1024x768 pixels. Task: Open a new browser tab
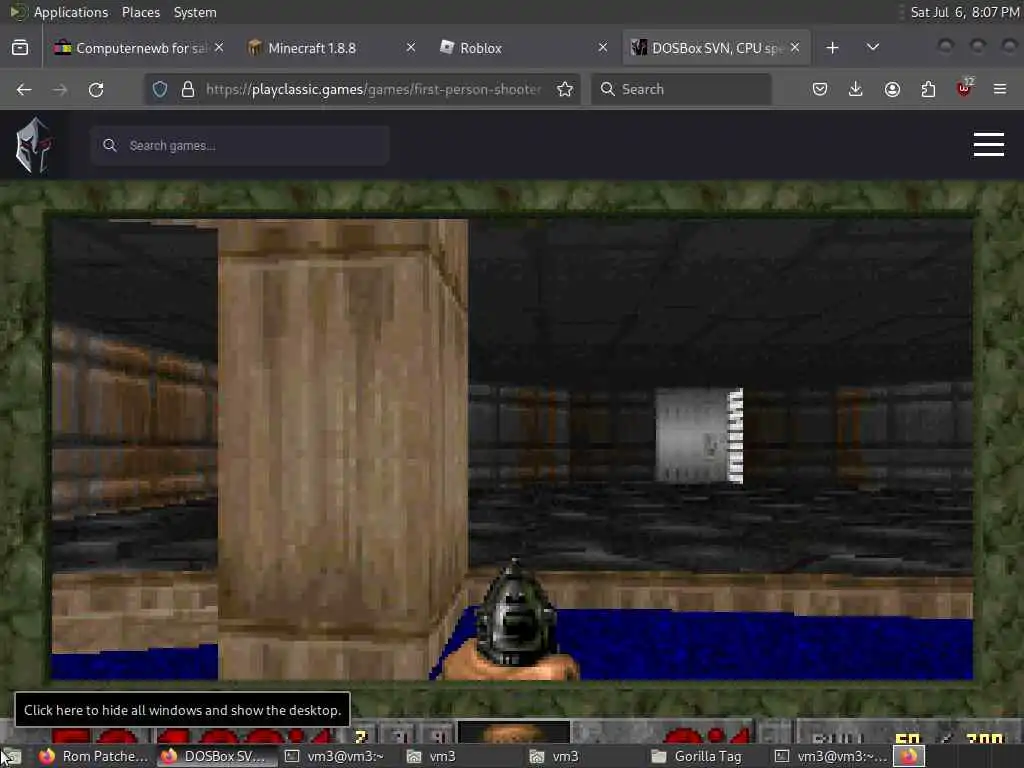832,48
